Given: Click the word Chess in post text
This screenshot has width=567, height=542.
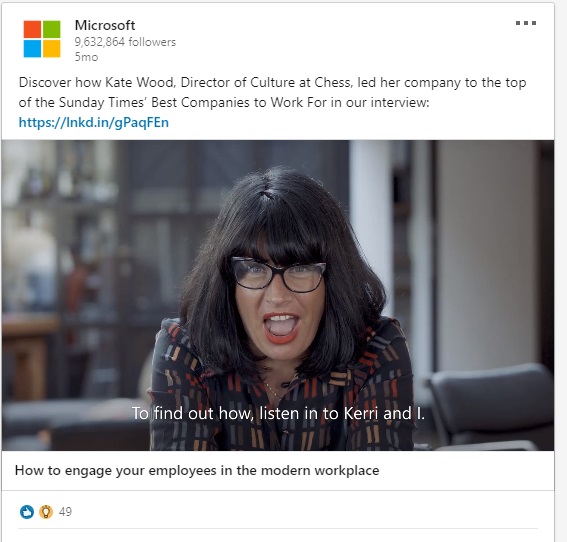Looking at the screenshot, I should click(x=333, y=82).
